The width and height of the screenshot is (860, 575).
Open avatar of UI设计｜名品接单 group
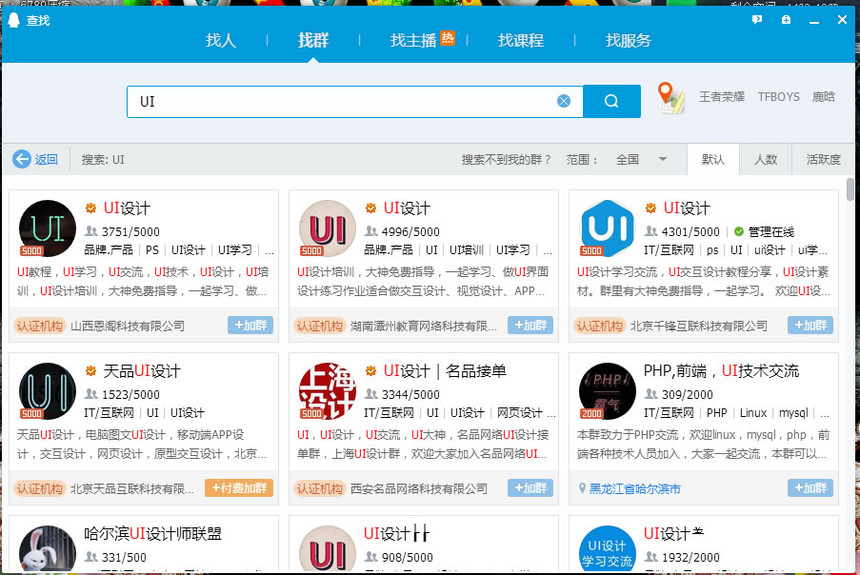[327, 391]
